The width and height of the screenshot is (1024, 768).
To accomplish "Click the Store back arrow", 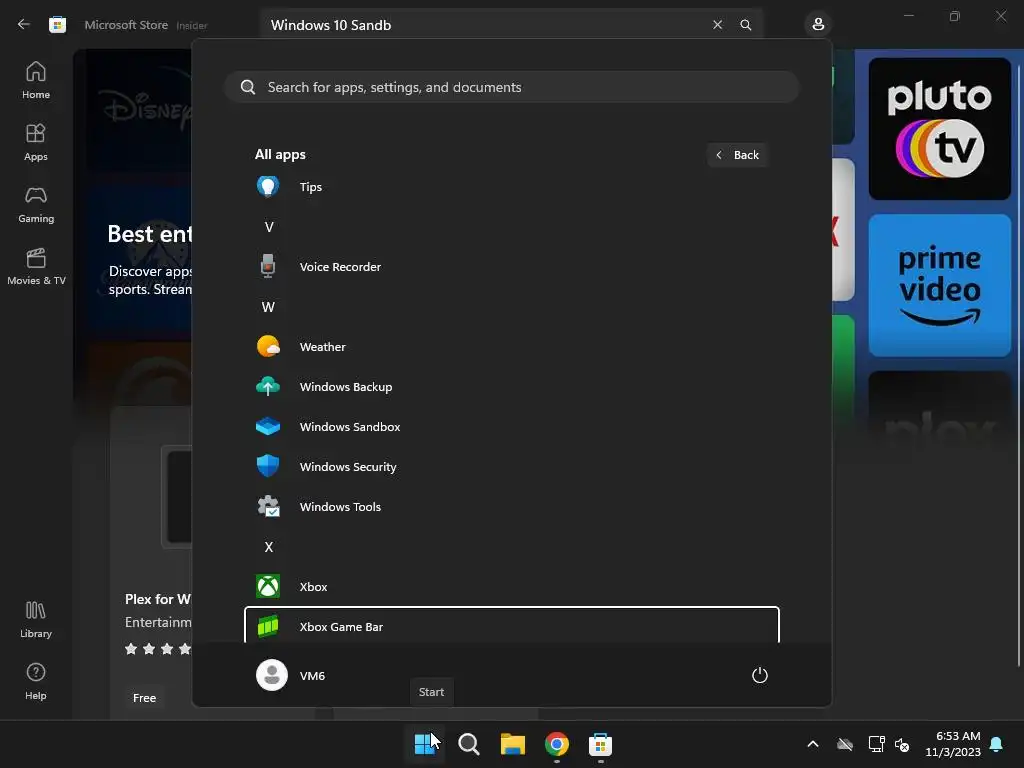I will coord(24,24).
